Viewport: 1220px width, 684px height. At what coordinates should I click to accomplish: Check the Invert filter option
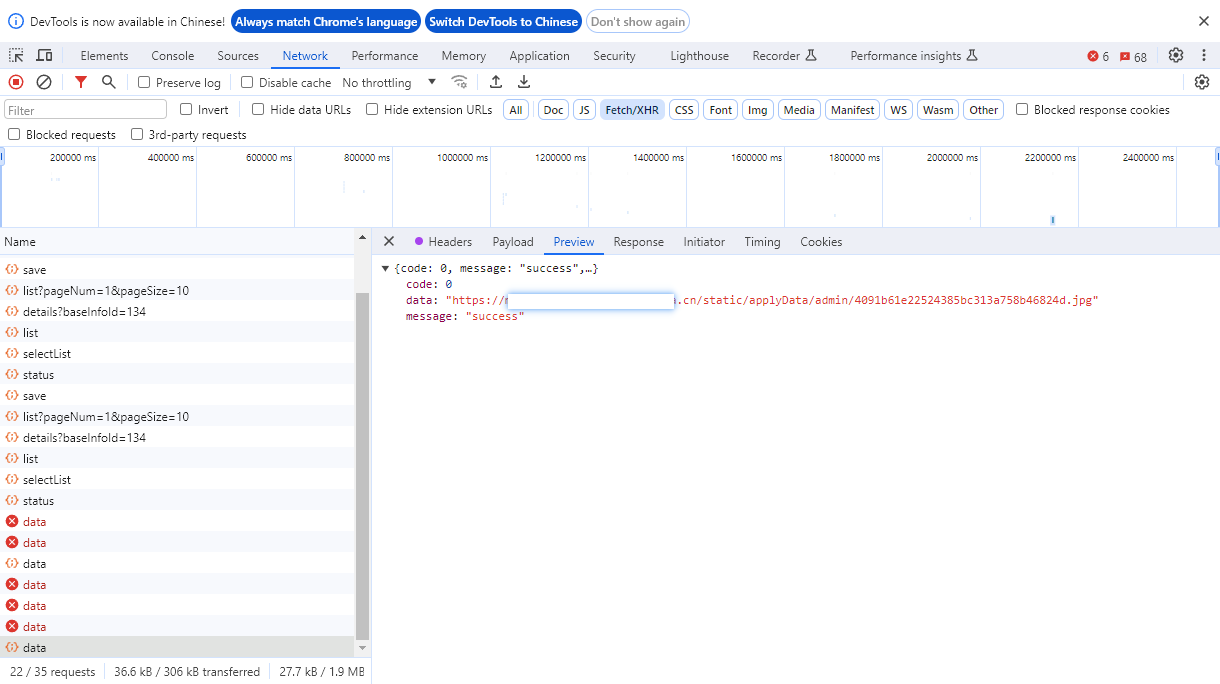[186, 110]
